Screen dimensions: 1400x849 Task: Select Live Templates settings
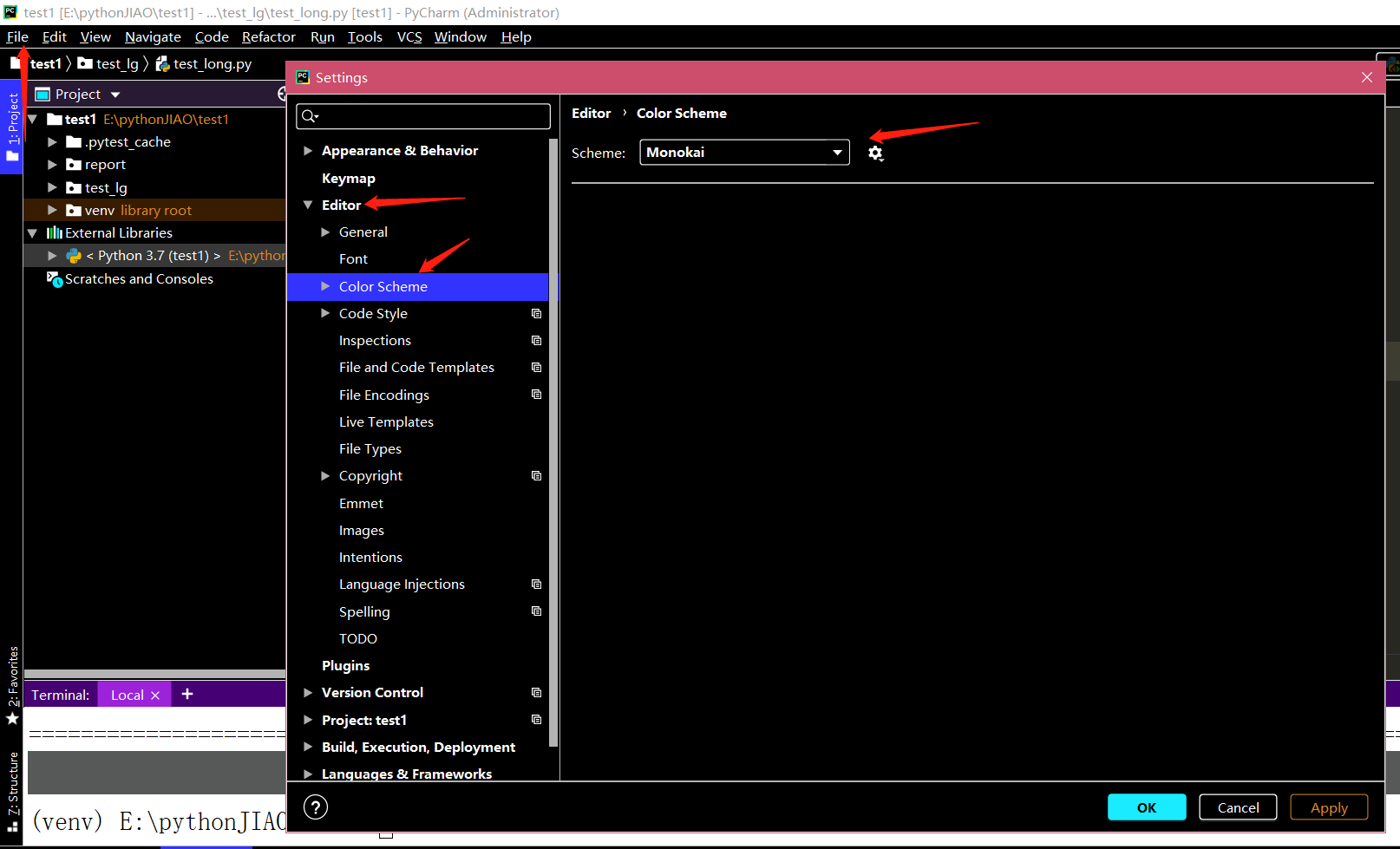(386, 422)
